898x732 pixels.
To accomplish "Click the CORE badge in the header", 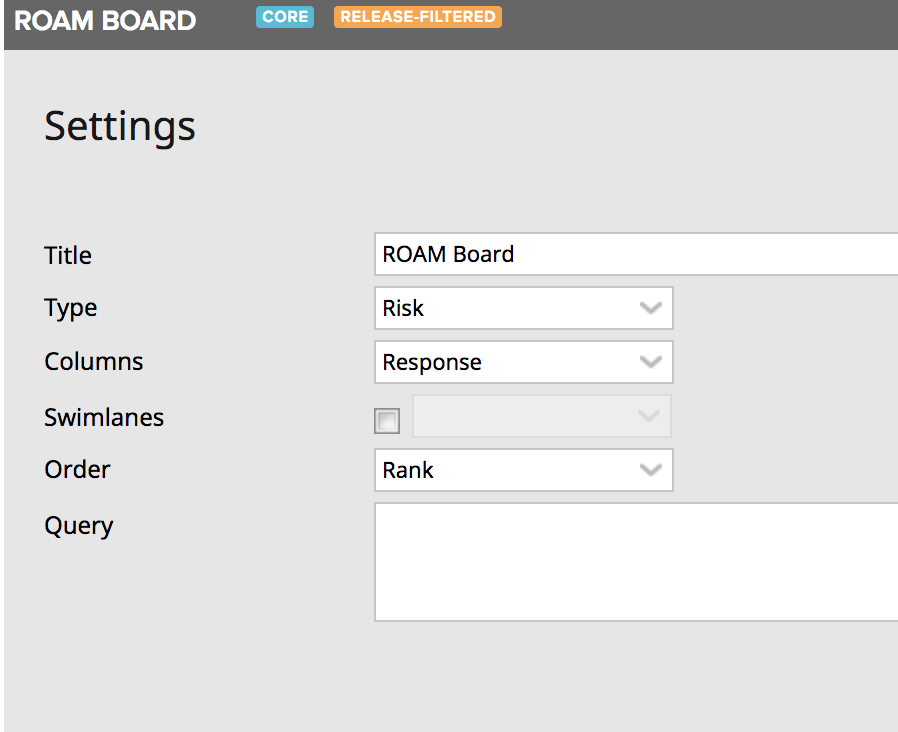I will pyautogui.click(x=285, y=17).
